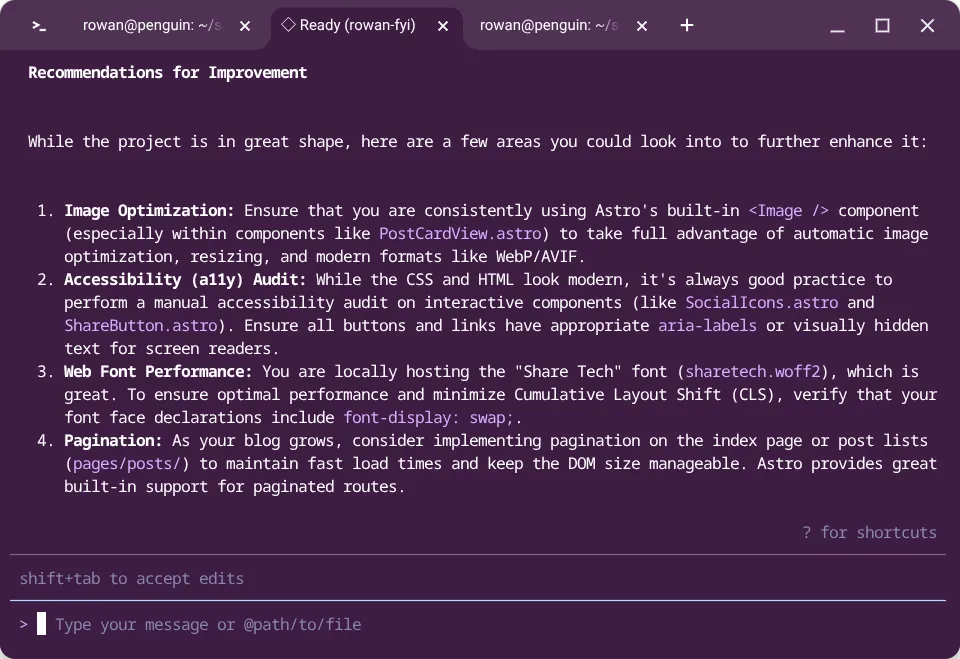960x659 pixels.
Task: Close the last rowan@penguin tab
Action: [641, 26]
